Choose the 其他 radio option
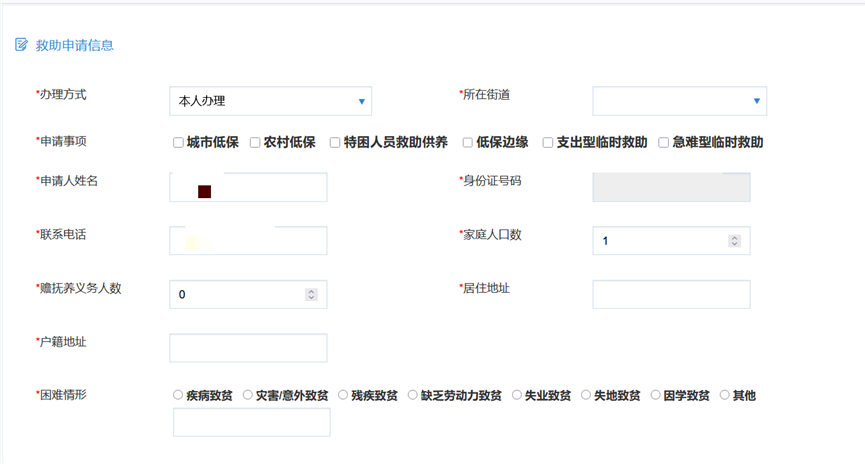This screenshot has height=464, width=865. tap(724, 395)
